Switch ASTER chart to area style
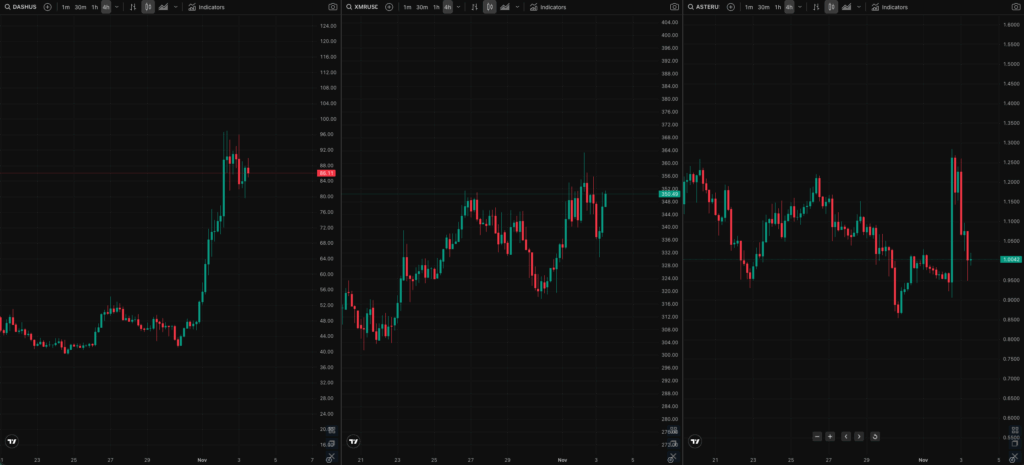This screenshot has height=465, width=1024. (846, 7)
